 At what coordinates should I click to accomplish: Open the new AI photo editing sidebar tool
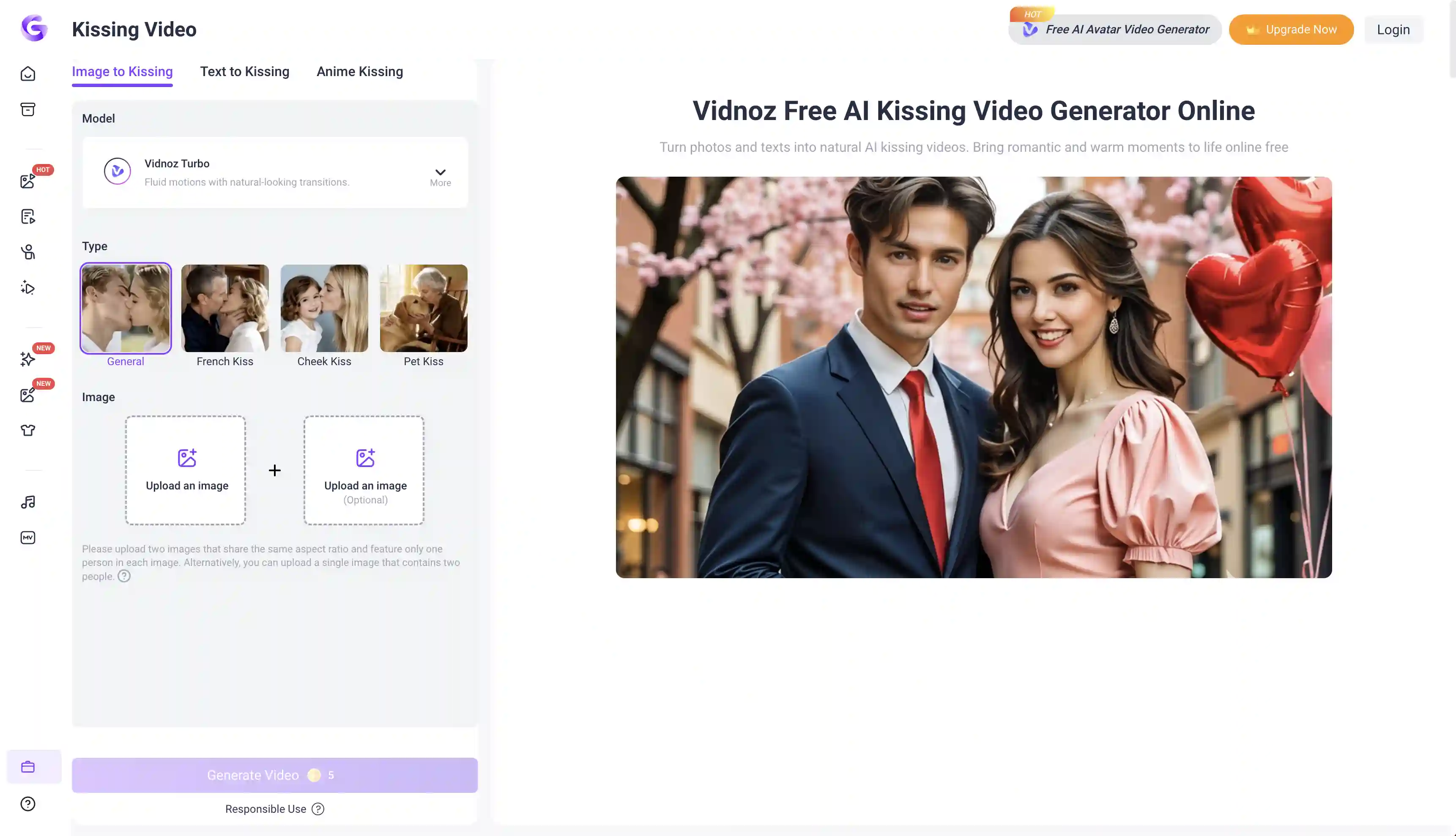click(x=27, y=395)
